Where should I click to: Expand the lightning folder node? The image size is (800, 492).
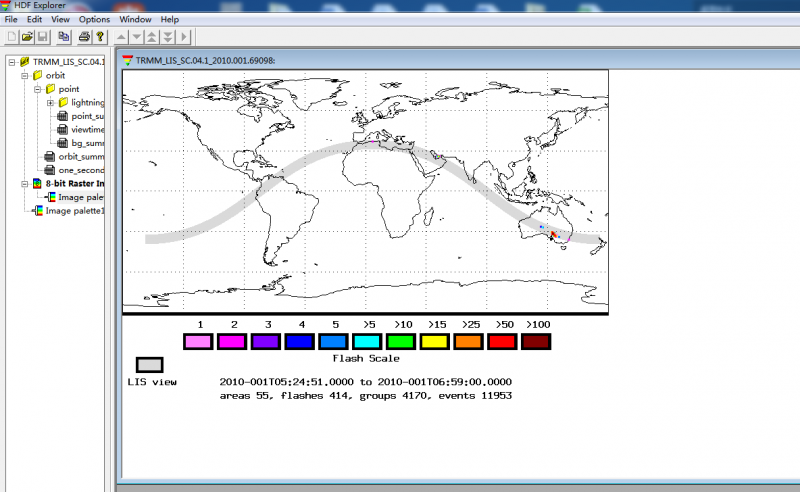tap(50, 102)
